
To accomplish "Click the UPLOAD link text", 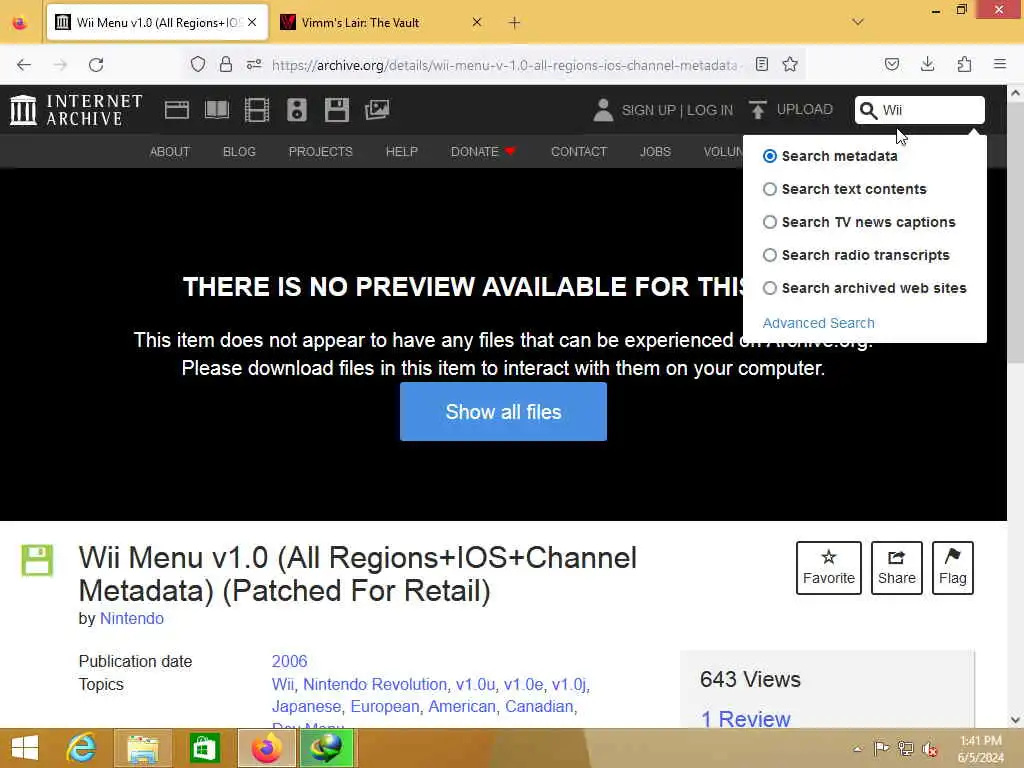I will pos(805,110).
